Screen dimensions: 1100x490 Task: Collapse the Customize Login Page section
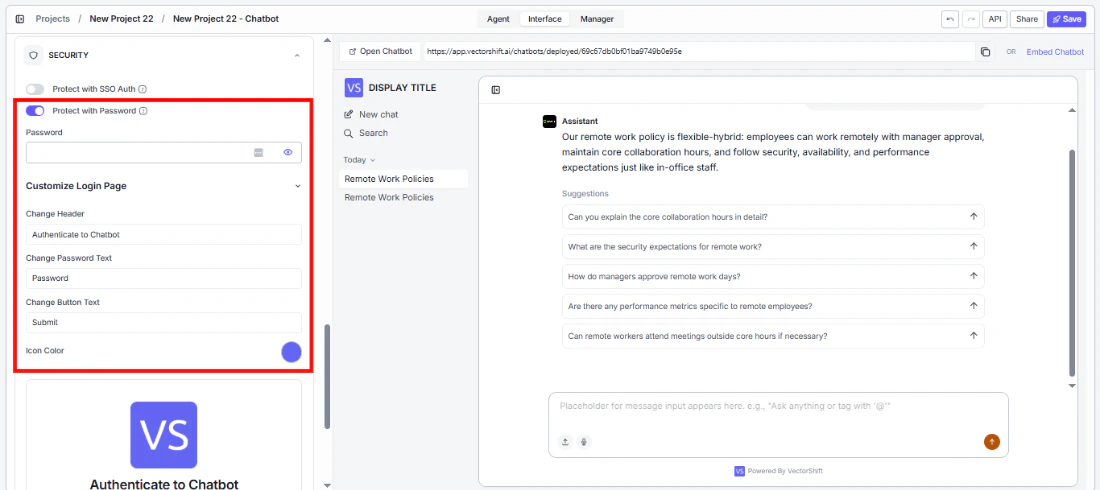click(x=297, y=186)
